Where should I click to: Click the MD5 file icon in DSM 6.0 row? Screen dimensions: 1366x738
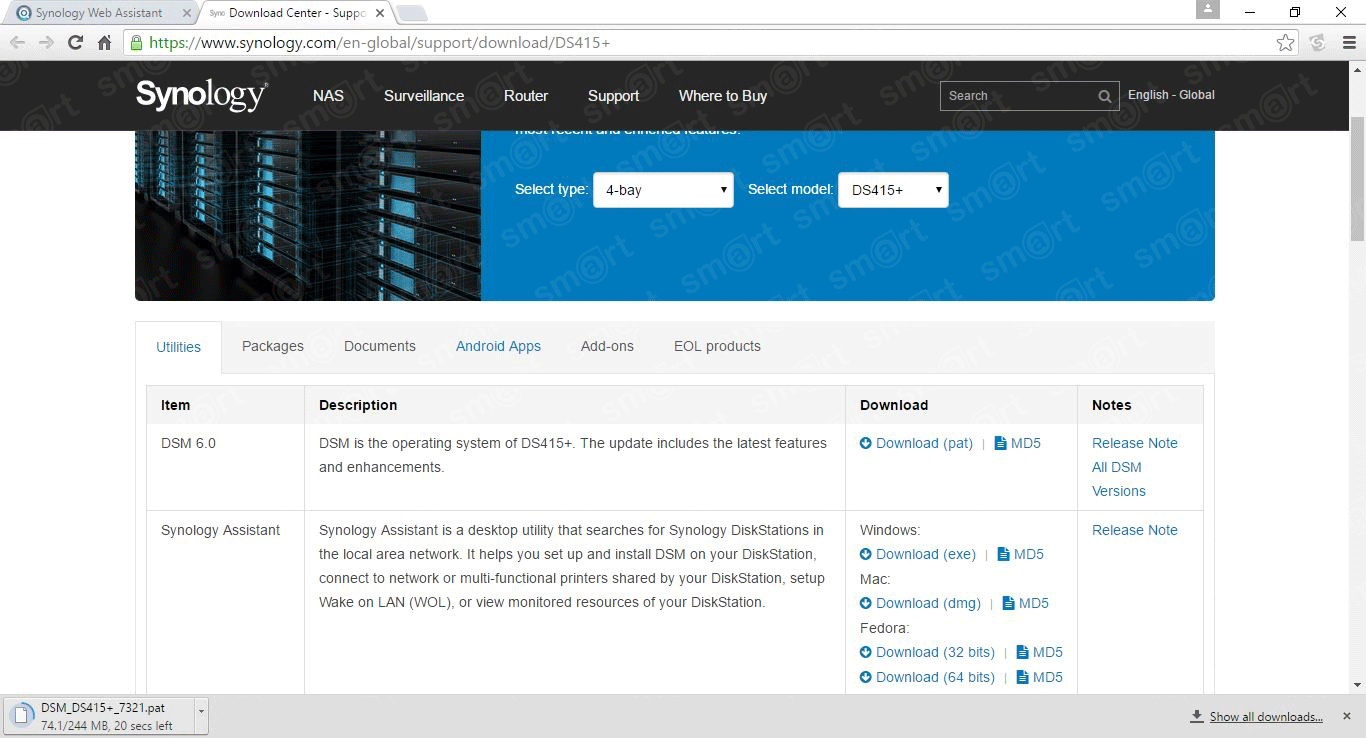pyautogui.click(x=1000, y=443)
